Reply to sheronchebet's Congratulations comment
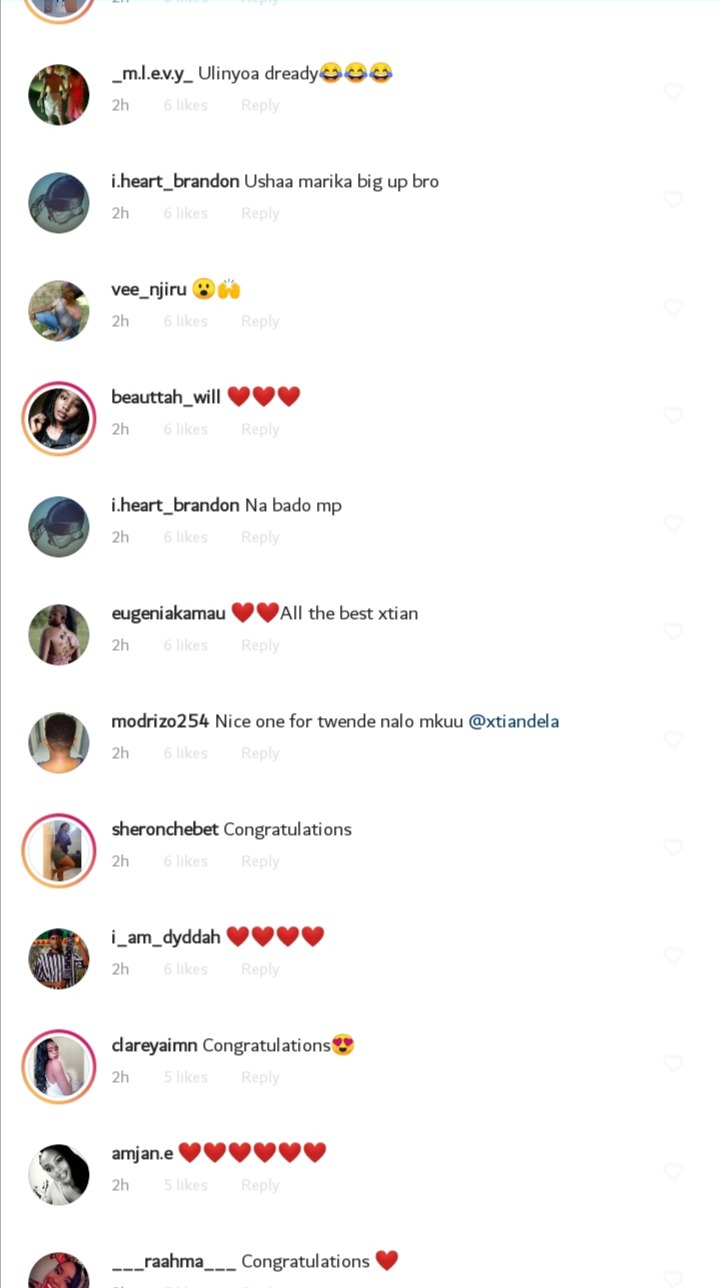 (260, 861)
